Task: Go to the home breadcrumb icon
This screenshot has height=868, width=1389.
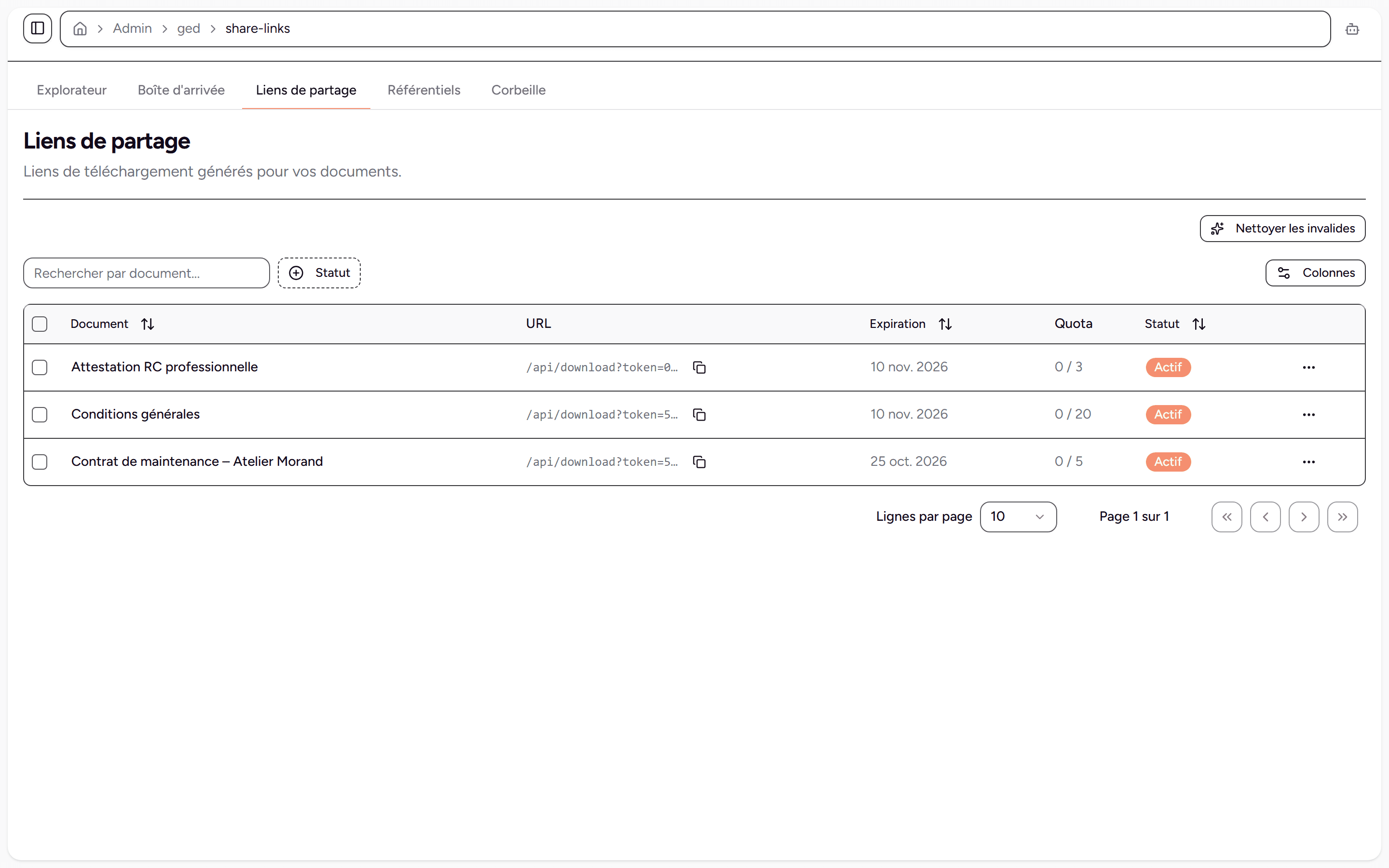Action: pos(81,29)
